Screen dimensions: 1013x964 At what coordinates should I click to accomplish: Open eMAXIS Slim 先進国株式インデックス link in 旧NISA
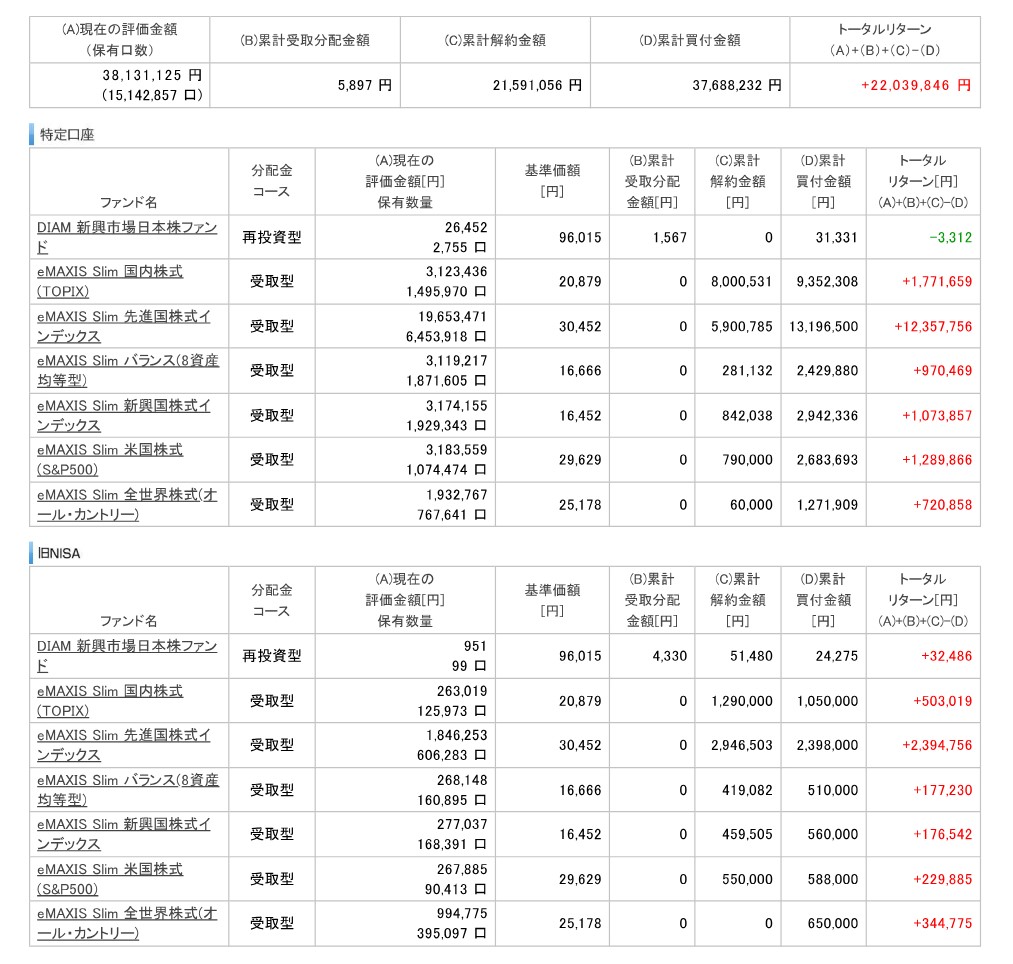(123, 745)
